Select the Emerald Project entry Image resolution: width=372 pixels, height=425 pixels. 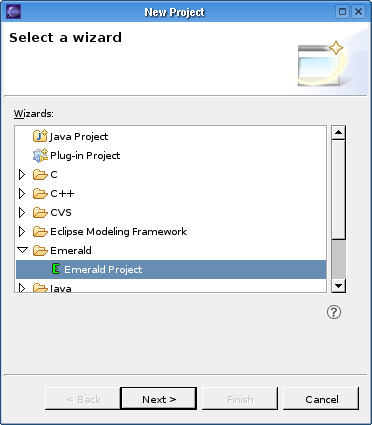(171, 269)
